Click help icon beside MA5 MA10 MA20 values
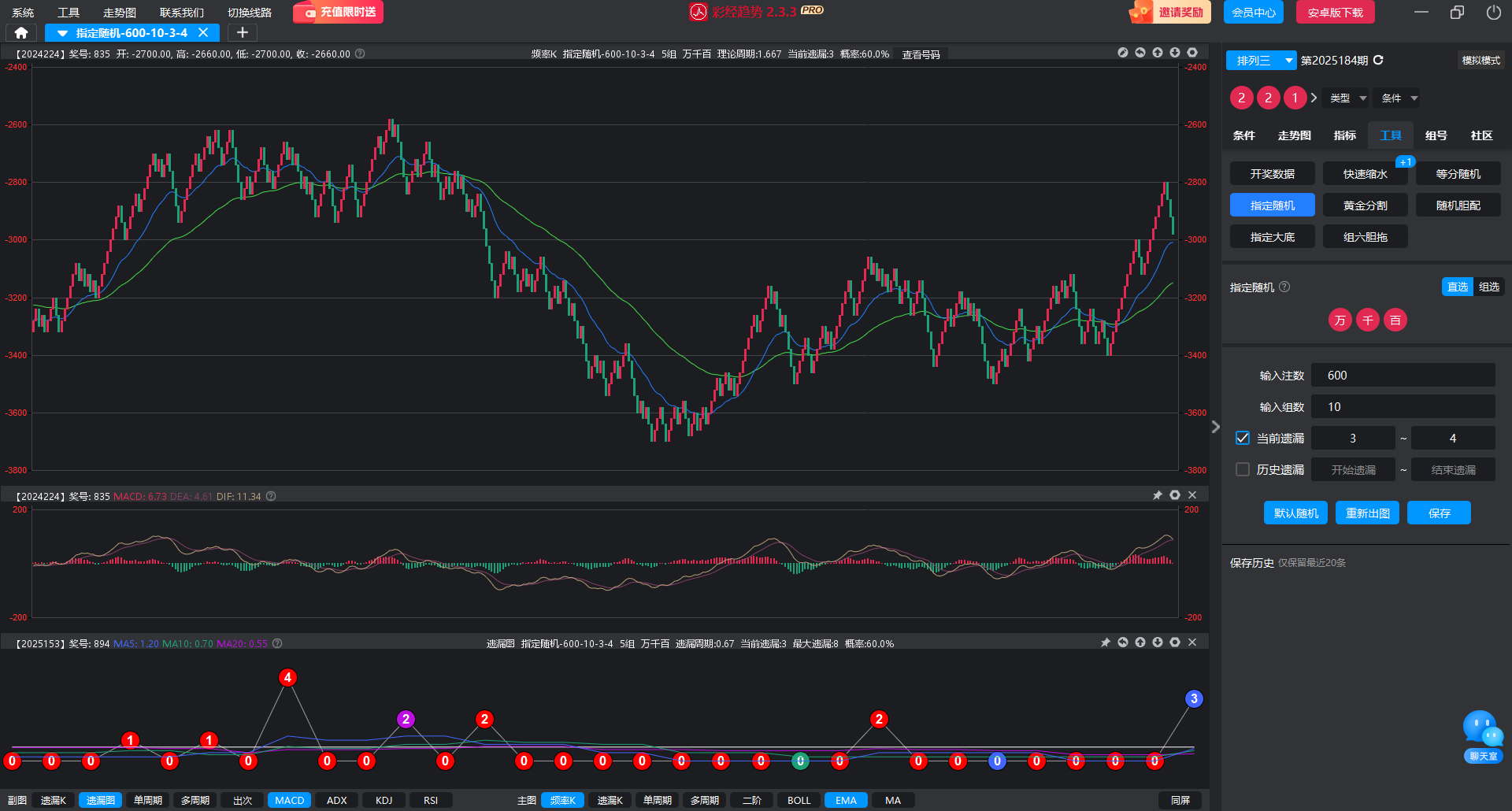 coord(277,643)
